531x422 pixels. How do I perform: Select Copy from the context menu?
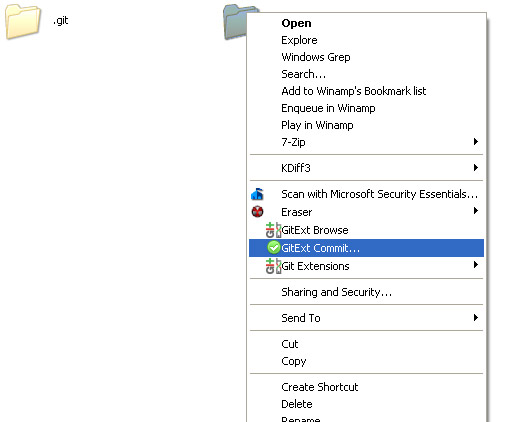[366, 361]
